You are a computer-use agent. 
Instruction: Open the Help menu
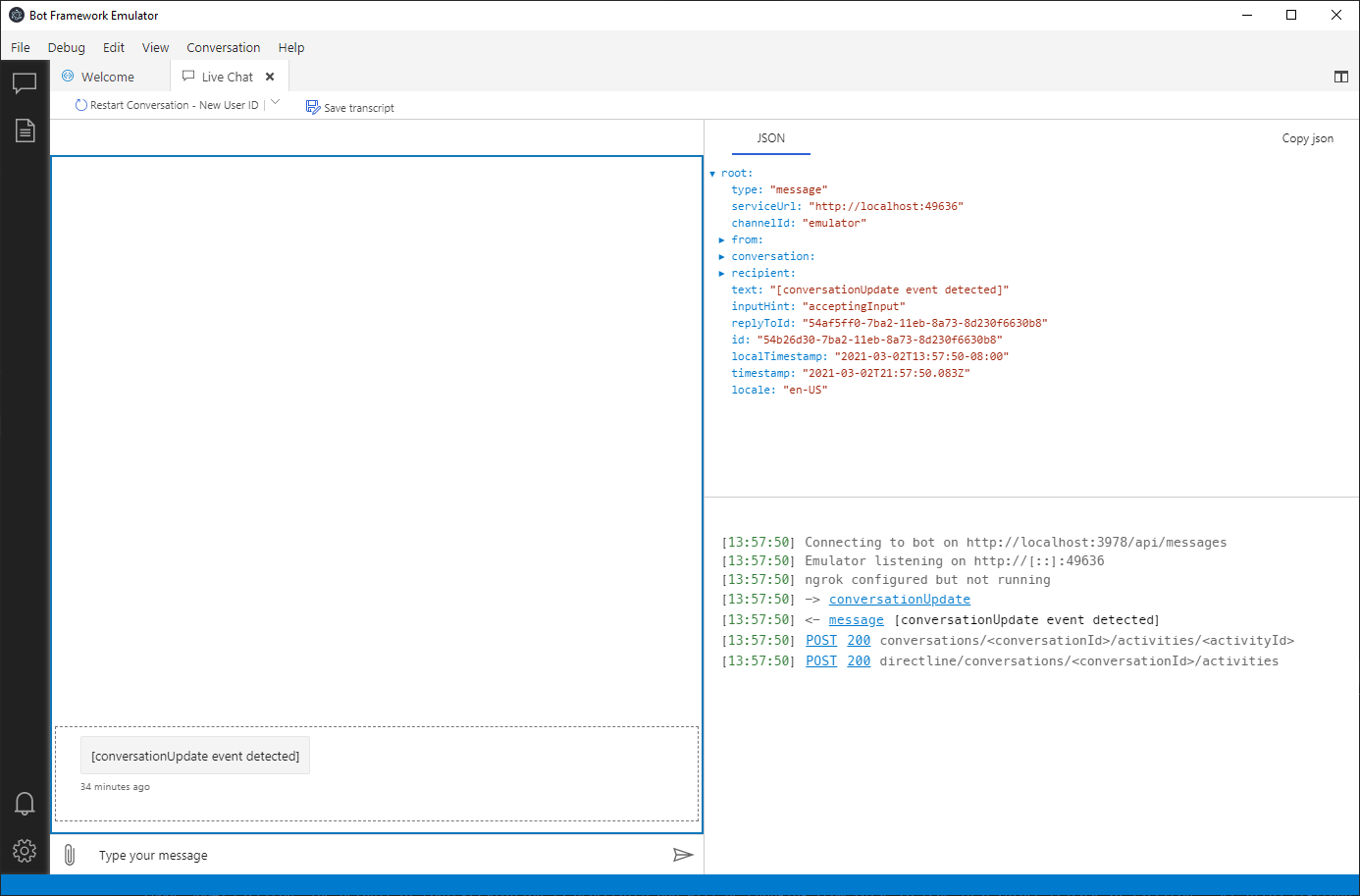(x=291, y=47)
